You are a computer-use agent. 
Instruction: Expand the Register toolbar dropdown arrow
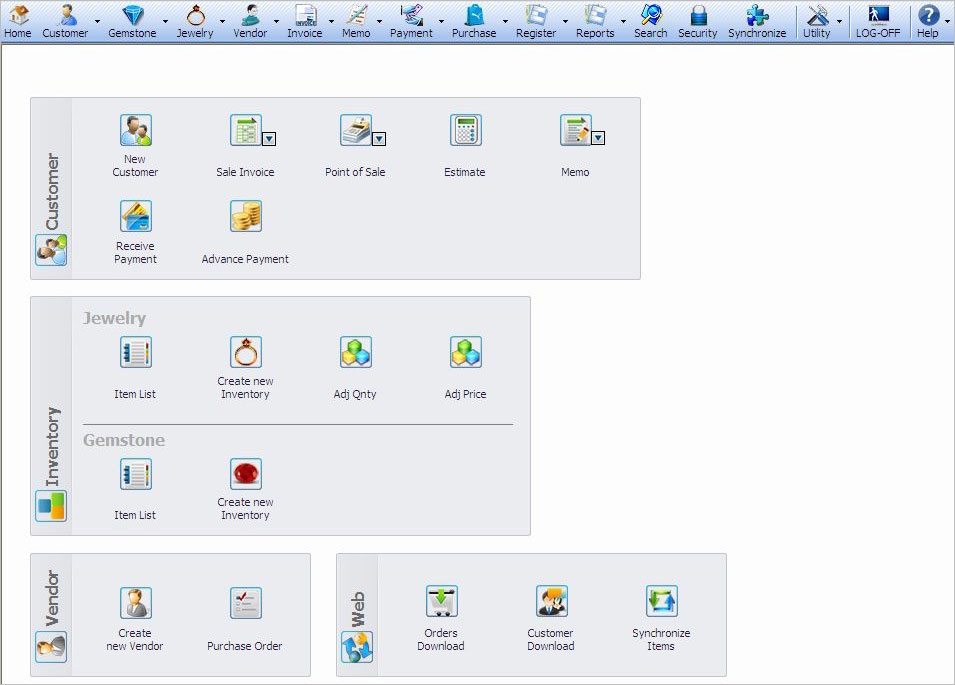point(565,21)
